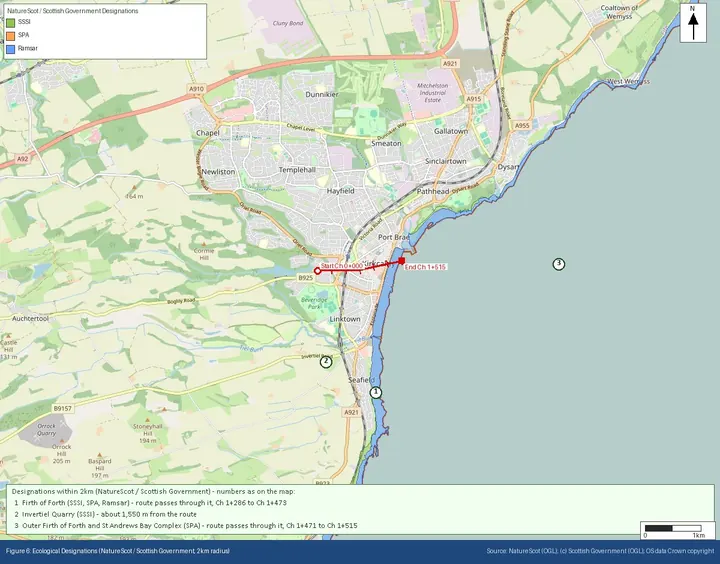The image size is (720, 564).
Task: Click the red route end square marker
Action: pyautogui.click(x=401, y=261)
